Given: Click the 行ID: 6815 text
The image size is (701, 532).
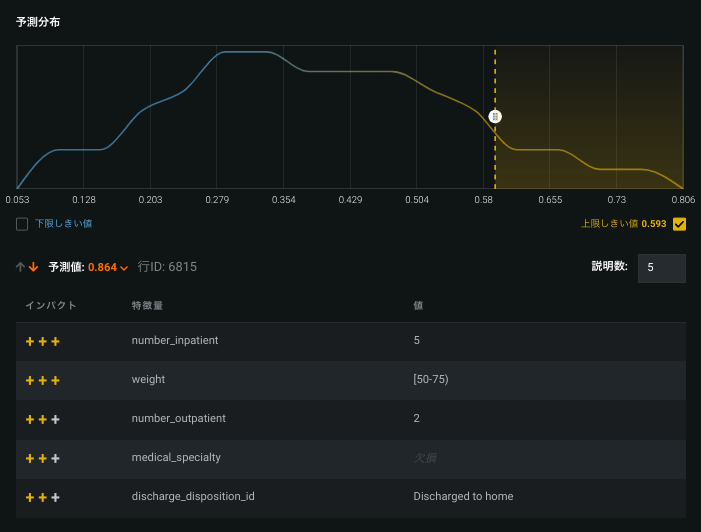Looking at the screenshot, I should coord(167,267).
